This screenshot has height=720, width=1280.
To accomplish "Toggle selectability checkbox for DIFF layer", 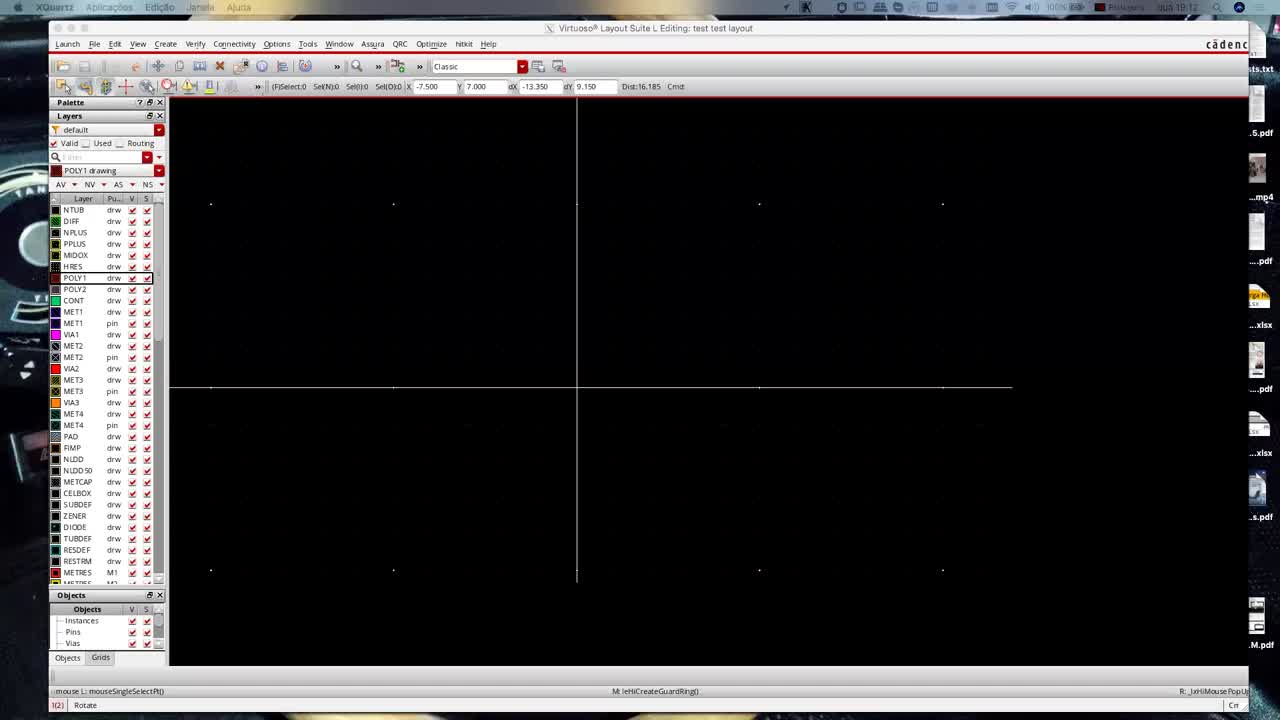I will click(147, 221).
